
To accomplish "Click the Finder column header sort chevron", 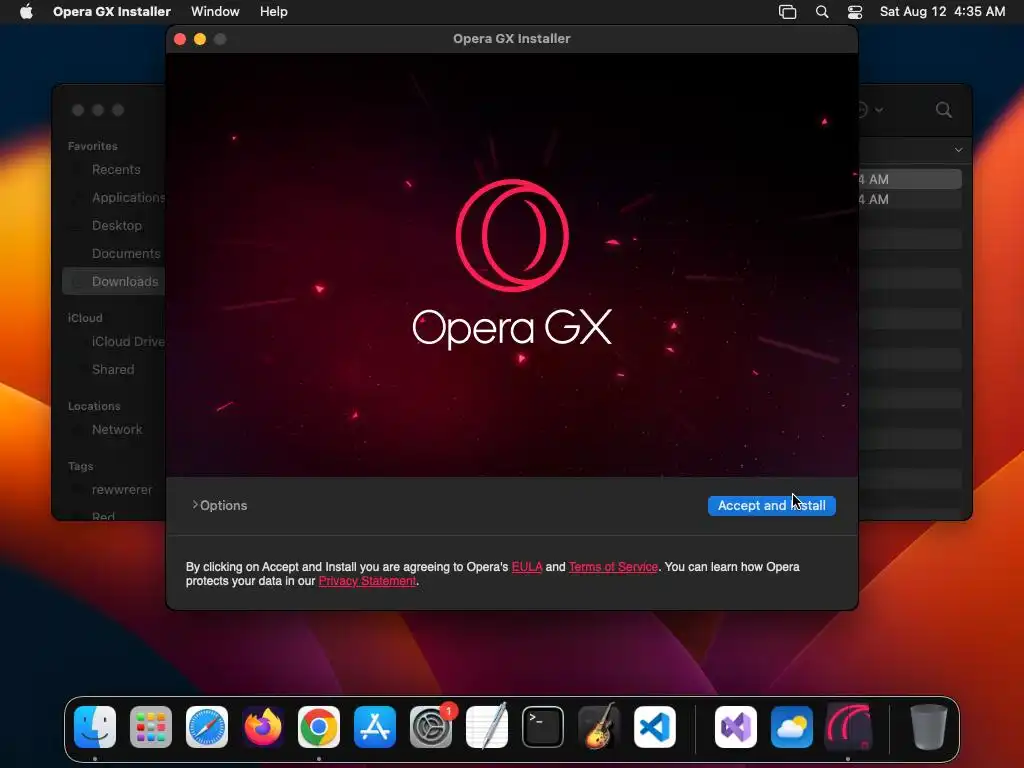I will click(958, 150).
